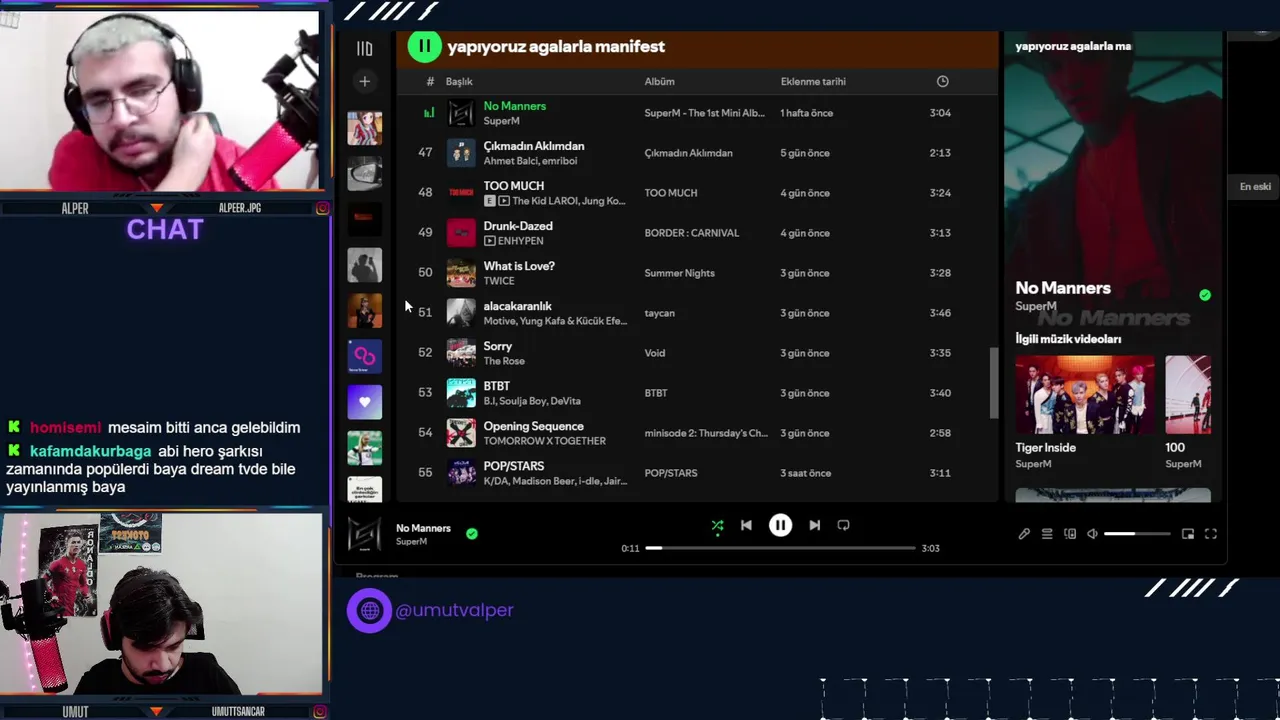This screenshot has width=1280, height=720.
Task: Click globe icon beside @umutvalper
Action: point(369,610)
